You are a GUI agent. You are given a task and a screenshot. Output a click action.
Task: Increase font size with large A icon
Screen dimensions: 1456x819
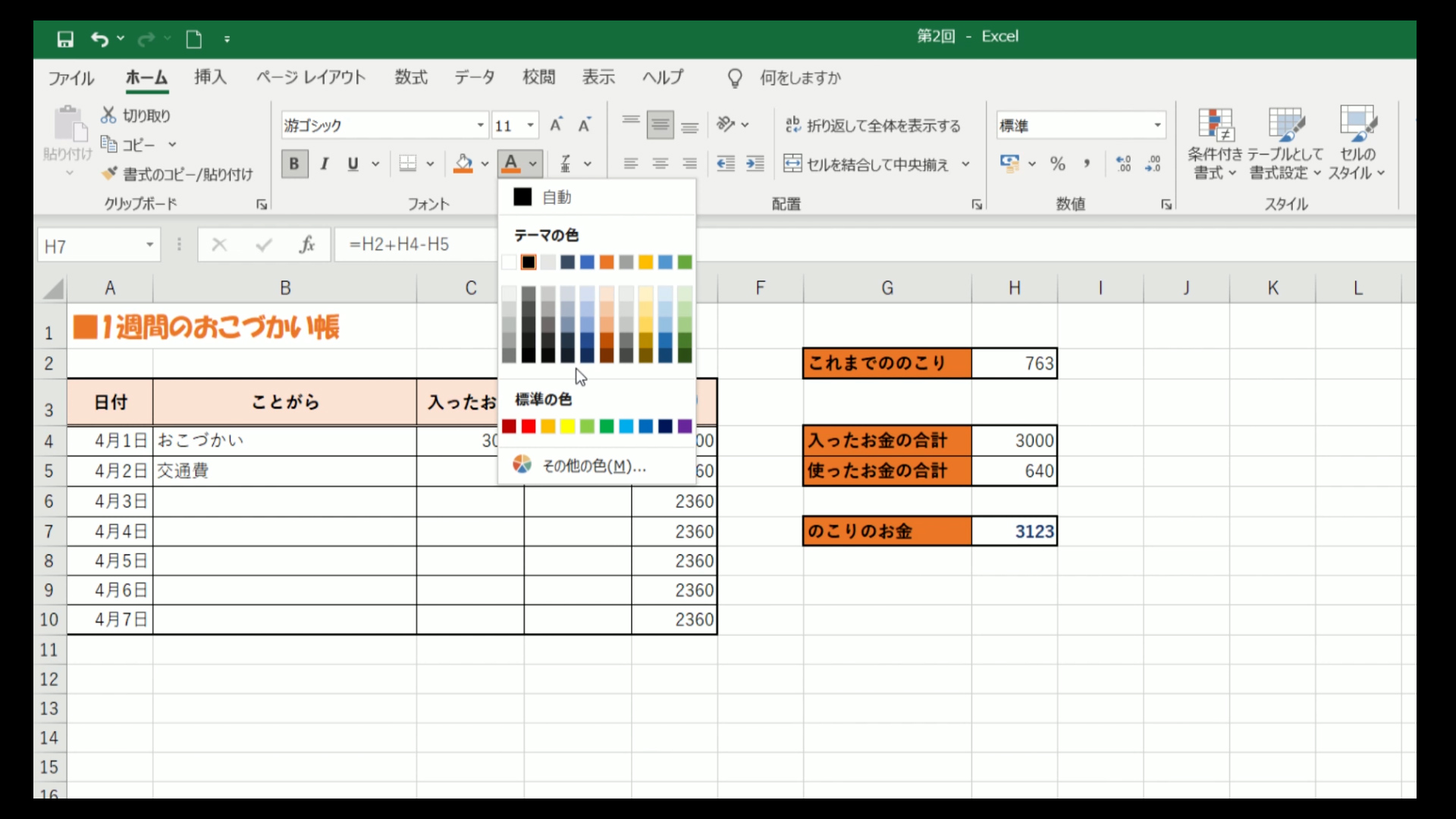point(557,124)
